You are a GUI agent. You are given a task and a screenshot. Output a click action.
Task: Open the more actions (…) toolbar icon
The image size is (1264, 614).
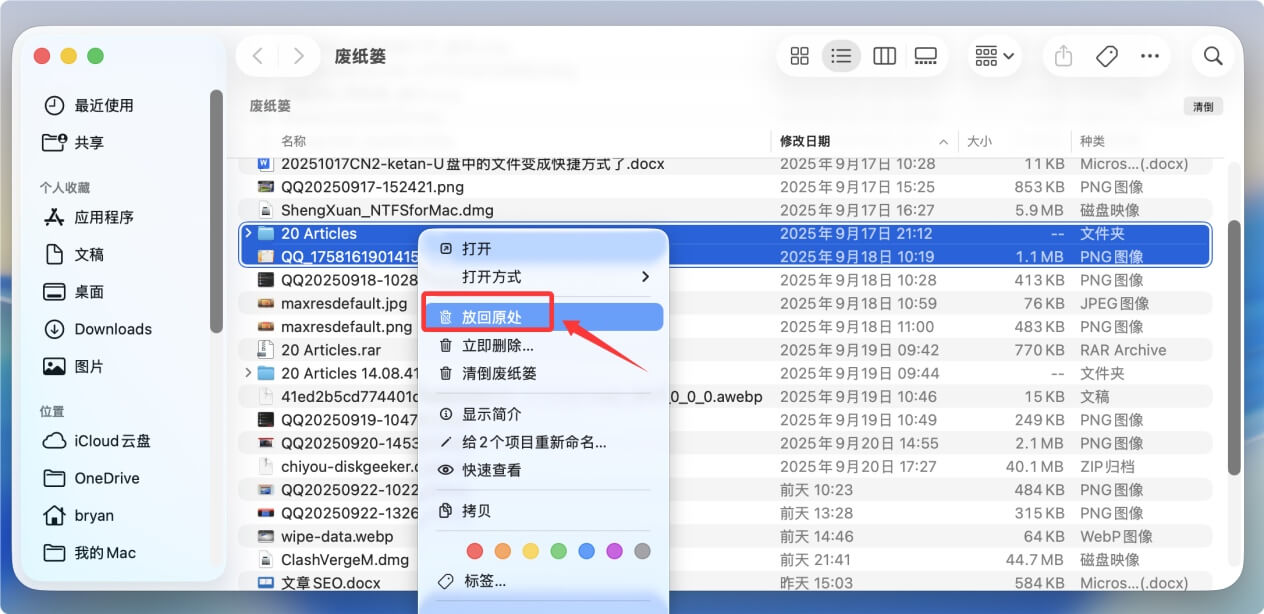pos(1149,56)
